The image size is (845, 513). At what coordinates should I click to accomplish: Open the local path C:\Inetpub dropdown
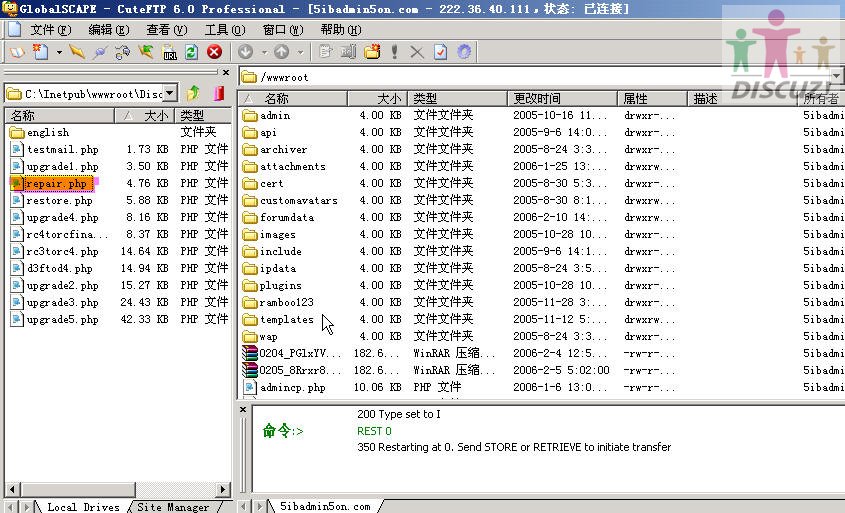(170, 93)
